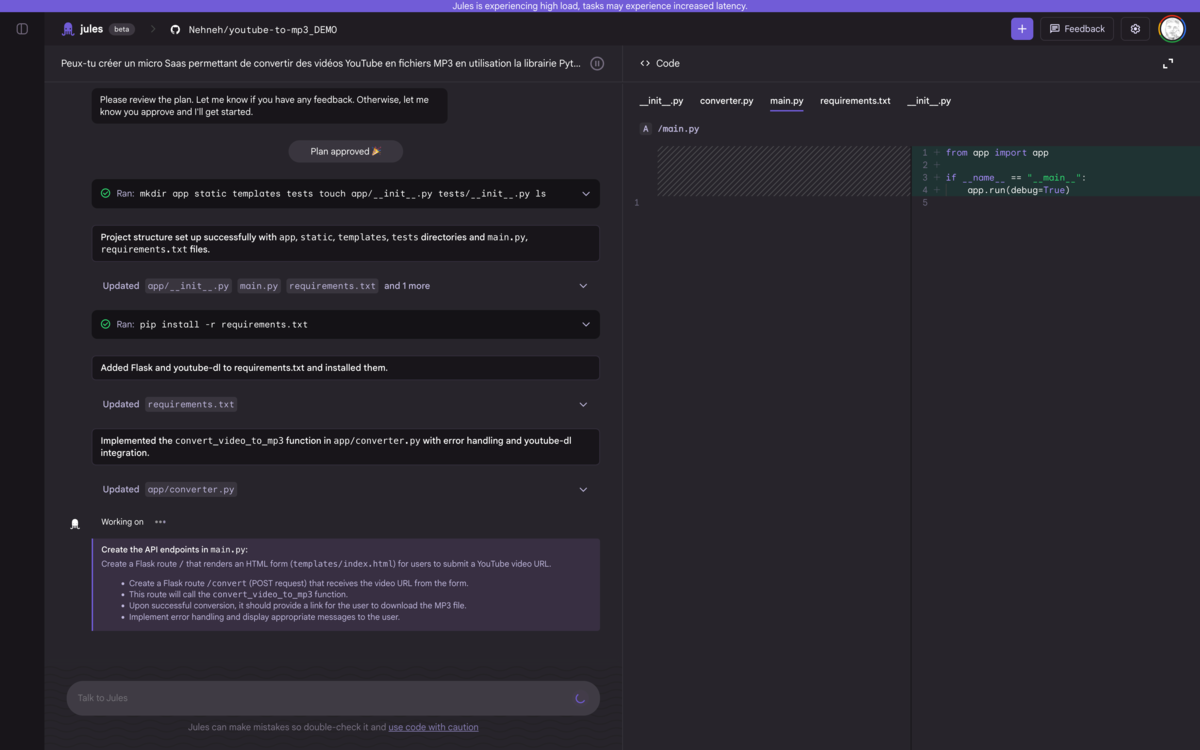Image resolution: width=1200 pixels, height=750 pixels.
Task: Click code line app.run(debug=True)
Action: (x=1018, y=190)
